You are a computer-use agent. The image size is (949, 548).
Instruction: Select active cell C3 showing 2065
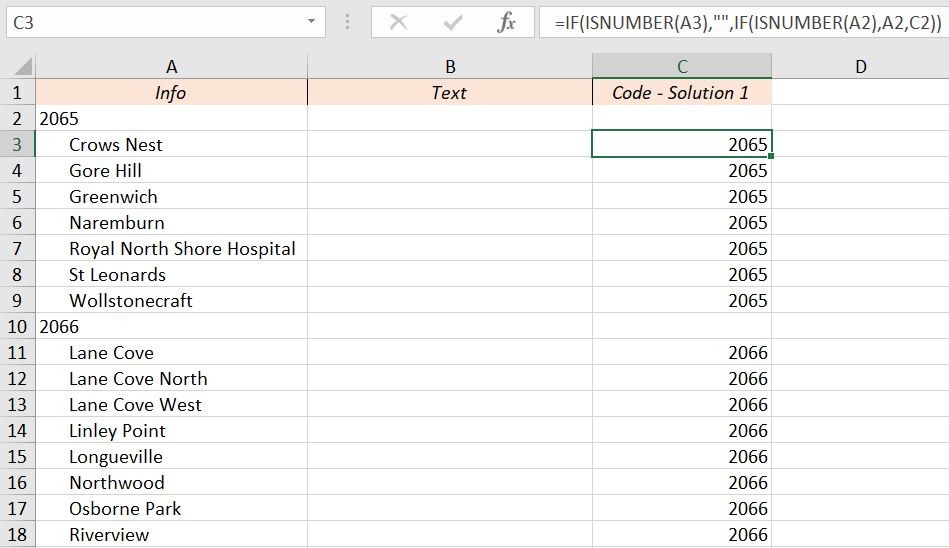coord(681,144)
